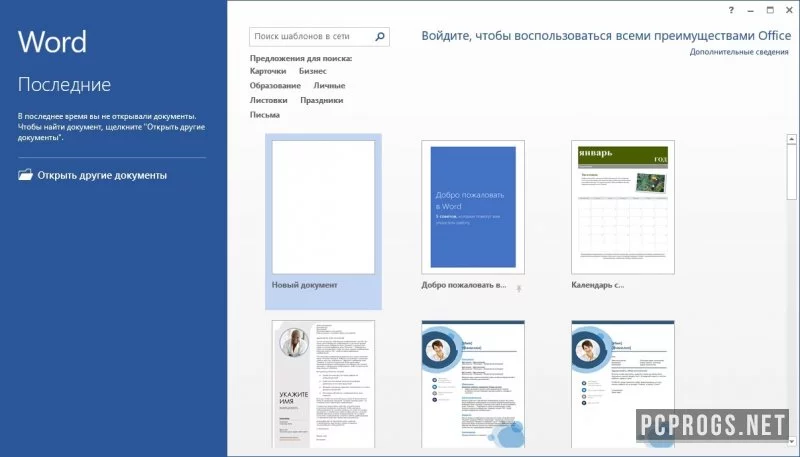This screenshot has width=800, height=457.
Task: Search suggestion Карточки
Action: (268, 71)
